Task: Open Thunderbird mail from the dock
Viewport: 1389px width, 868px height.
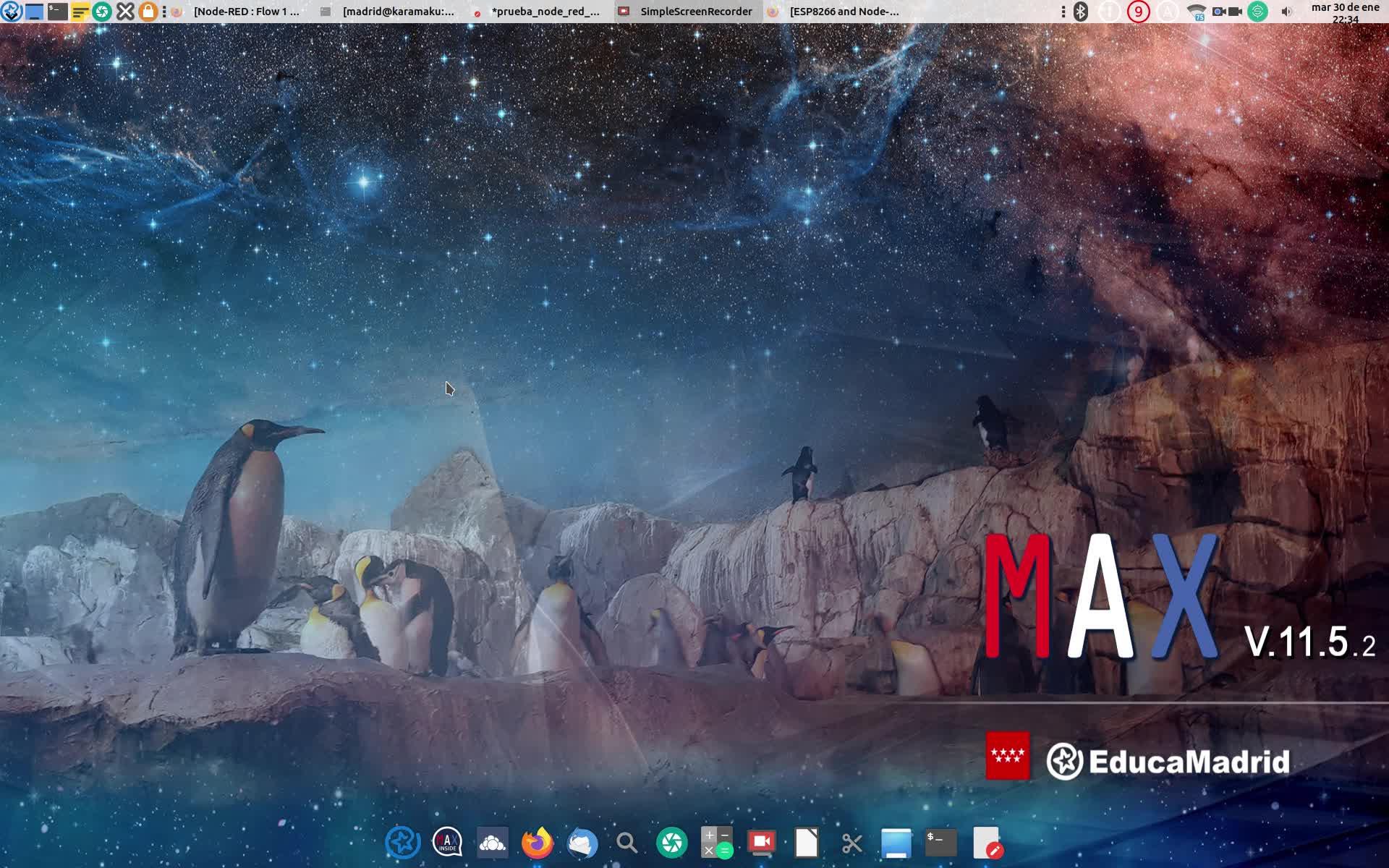Action: (x=582, y=843)
